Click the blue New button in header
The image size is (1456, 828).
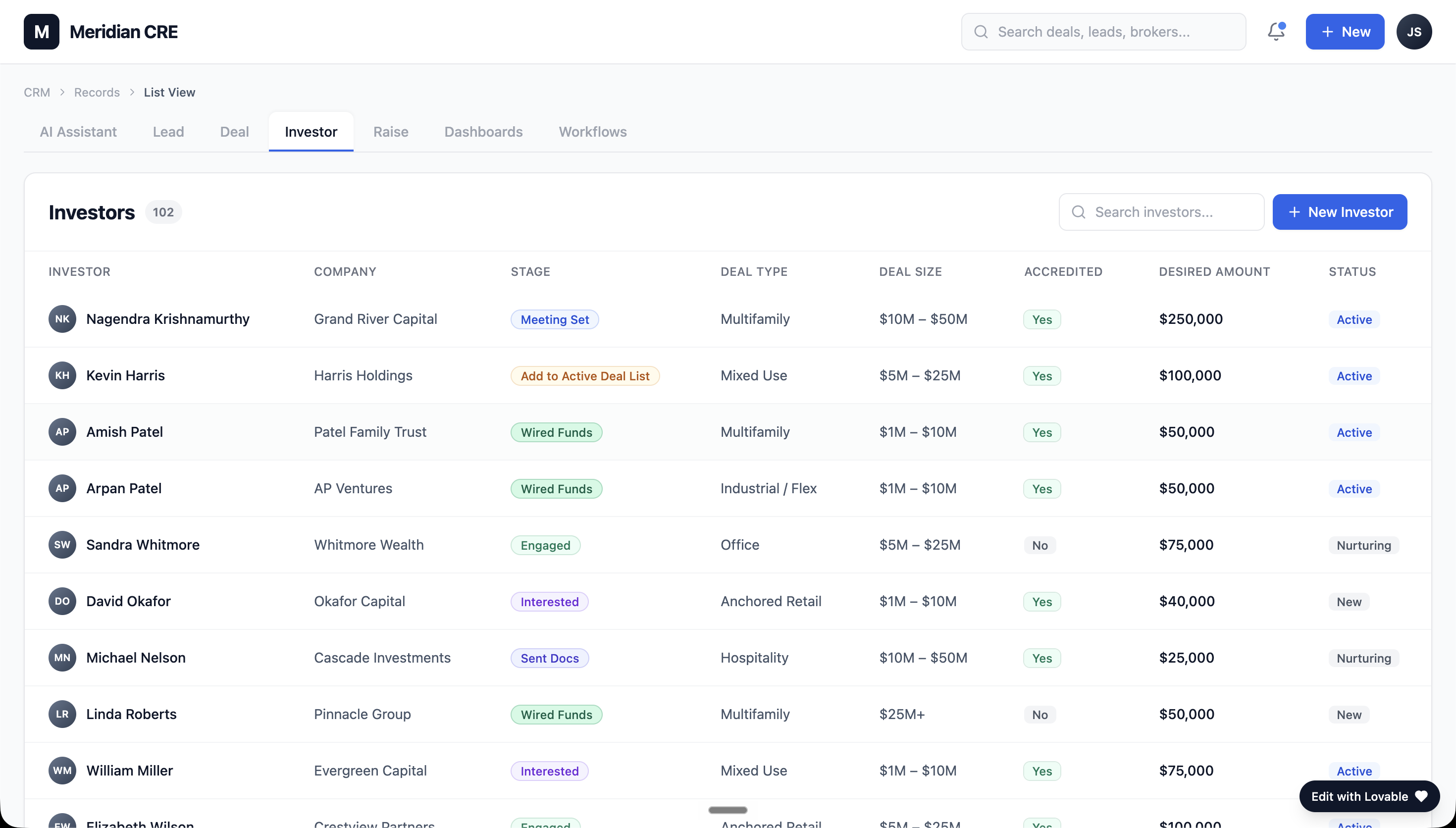1345,32
